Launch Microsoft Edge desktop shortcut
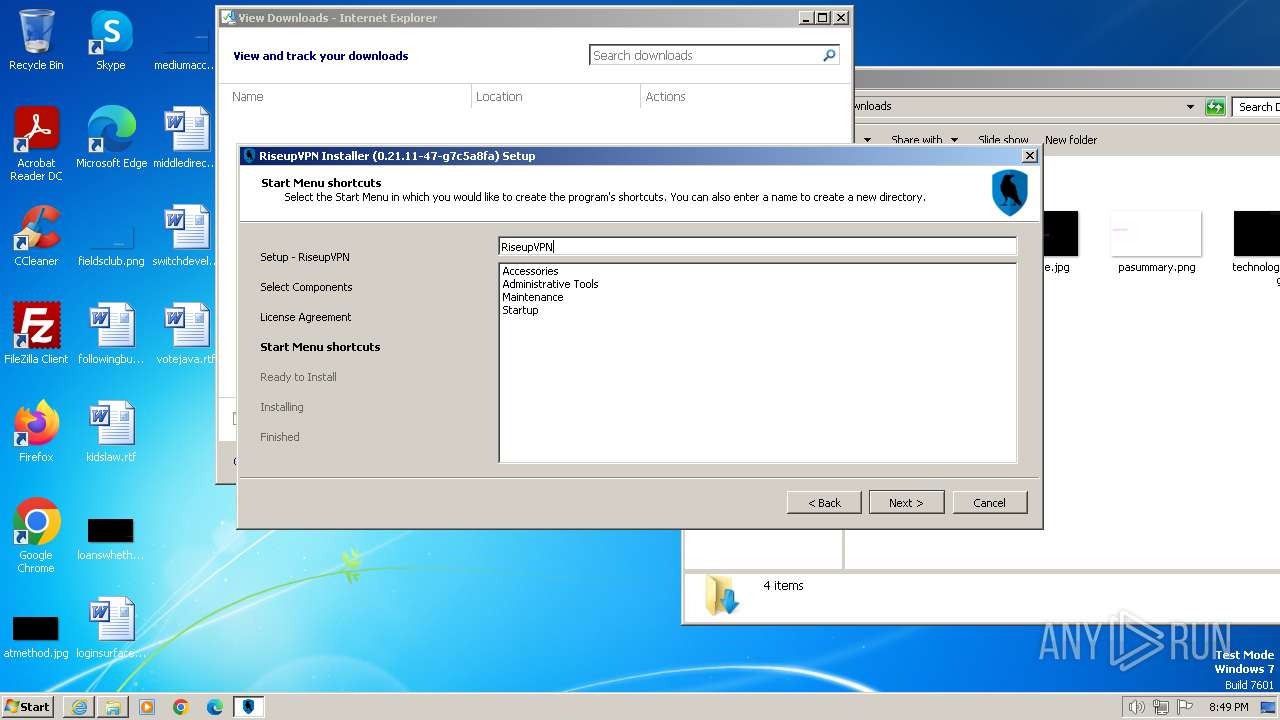 point(111,138)
